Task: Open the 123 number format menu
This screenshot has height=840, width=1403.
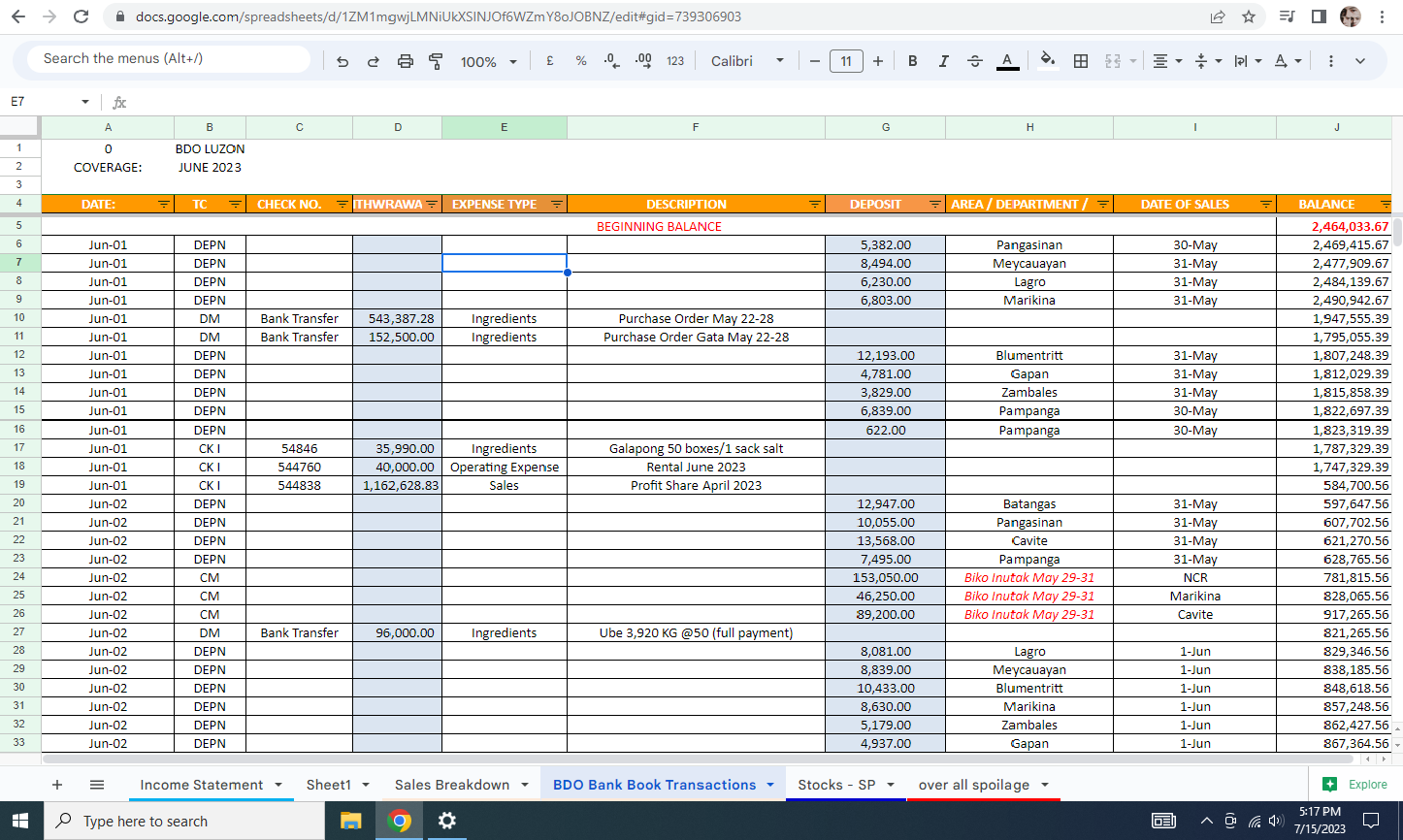Action: pyautogui.click(x=675, y=61)
